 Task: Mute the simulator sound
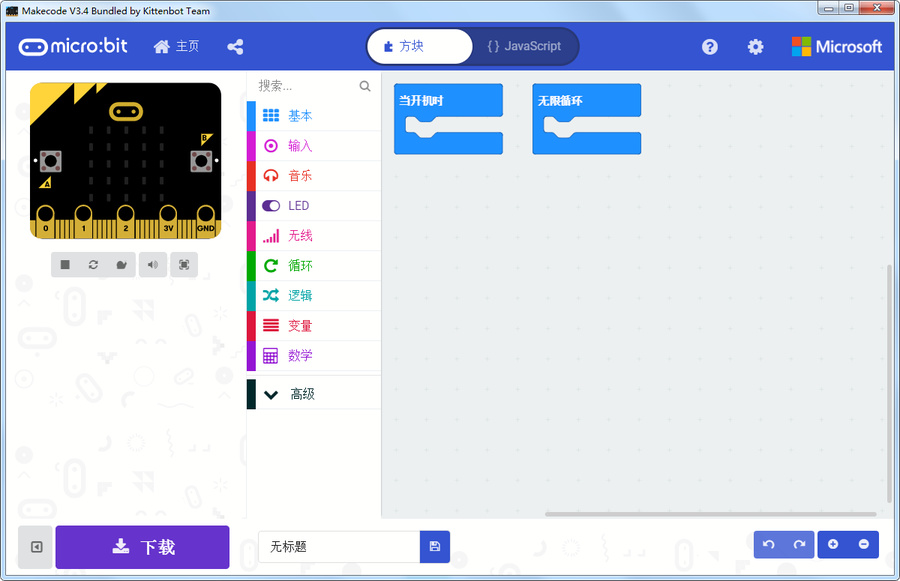tap(152, 264)
